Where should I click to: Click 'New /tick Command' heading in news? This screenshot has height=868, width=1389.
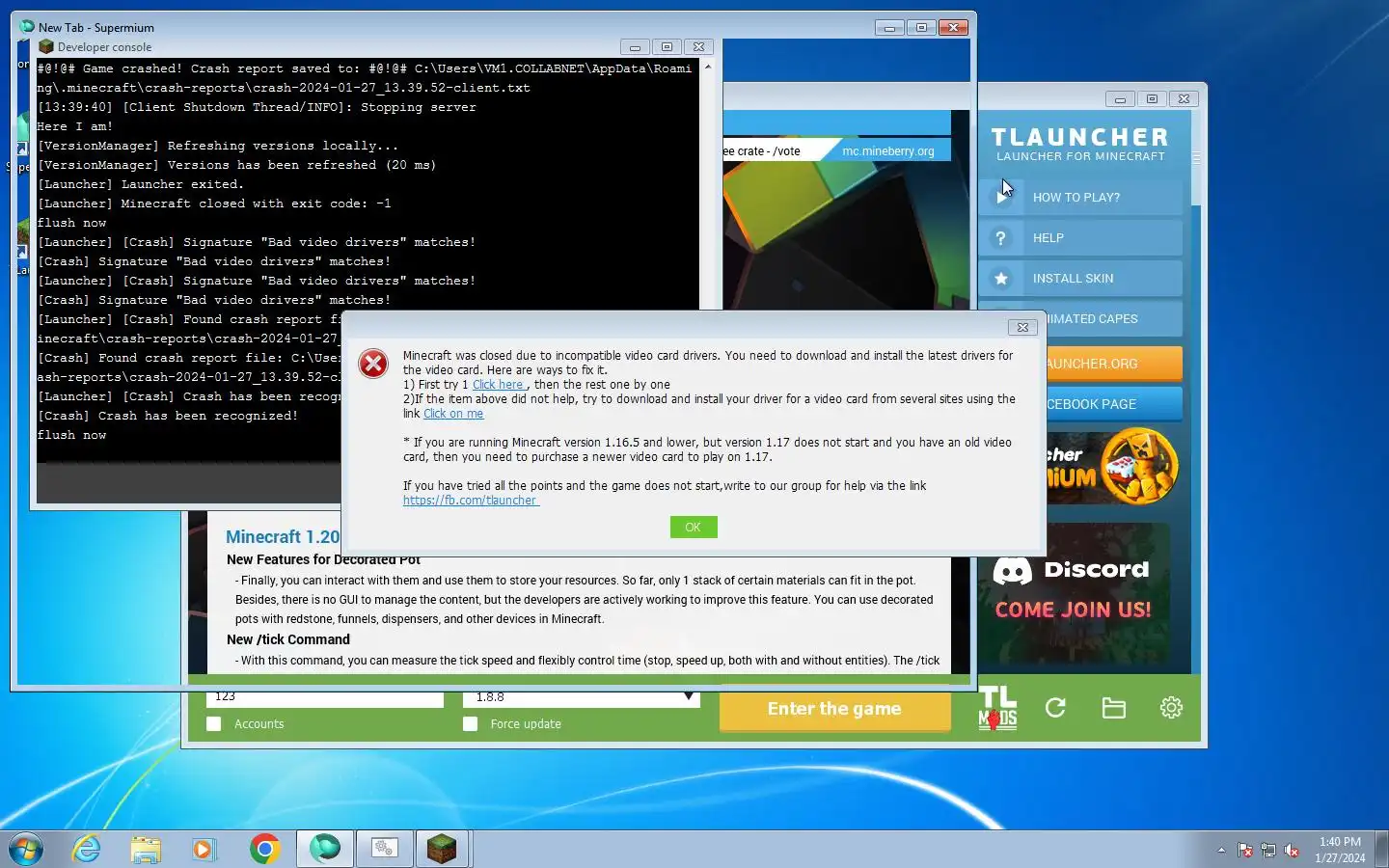287,639
